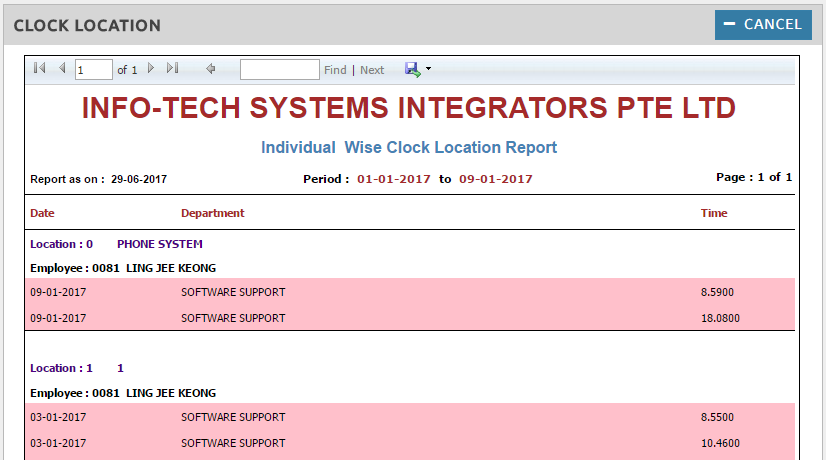The width and height of the screenshot is (826, 460).
Task: Focus the find text search box
Action: point(279,70)
